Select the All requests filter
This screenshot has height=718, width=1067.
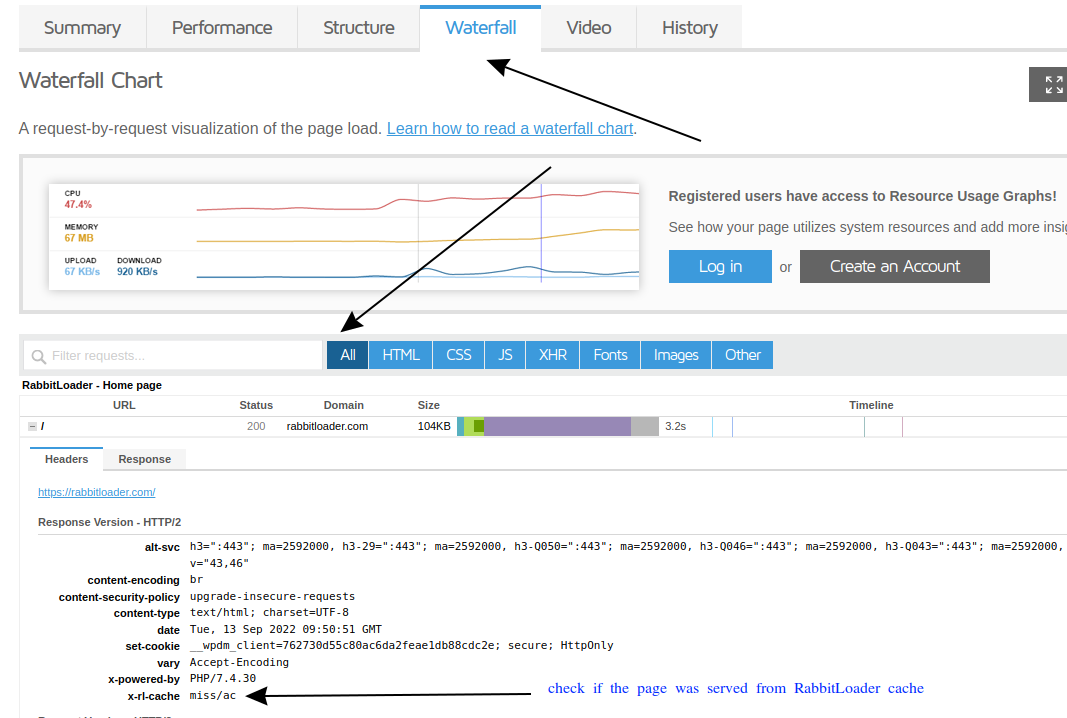(347, 355)
